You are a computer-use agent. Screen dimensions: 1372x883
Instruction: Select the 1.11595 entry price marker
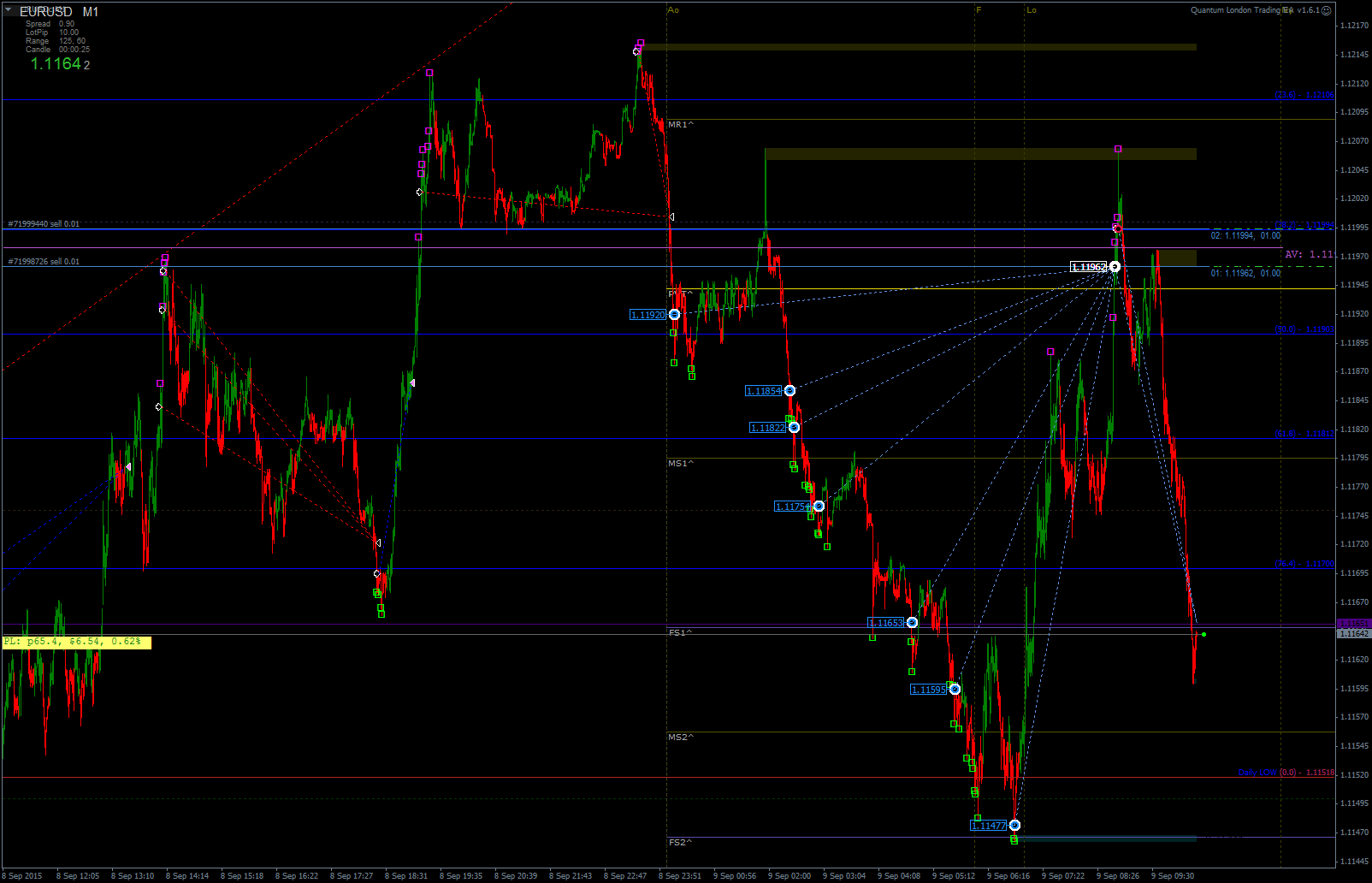[x=928, y=690]
